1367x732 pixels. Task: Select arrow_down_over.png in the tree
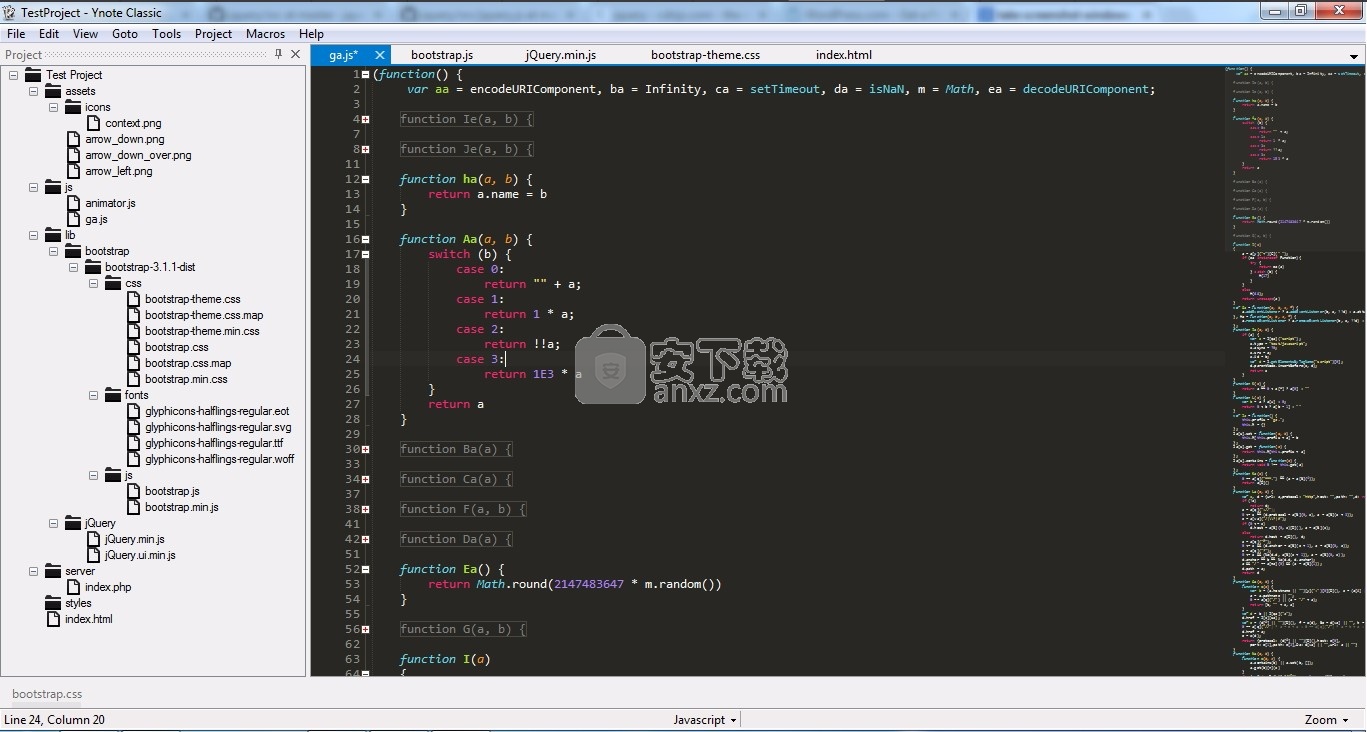tap(138, 155)
